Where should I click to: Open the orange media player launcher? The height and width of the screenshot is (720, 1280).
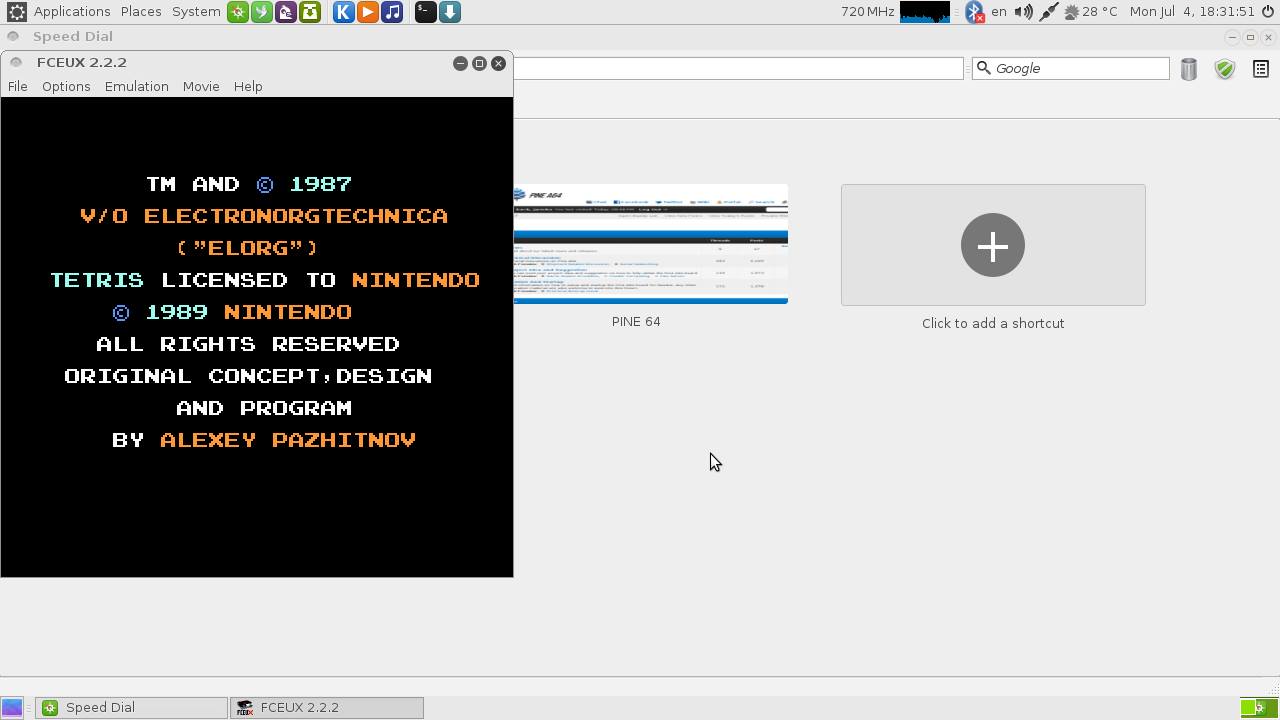368,12
